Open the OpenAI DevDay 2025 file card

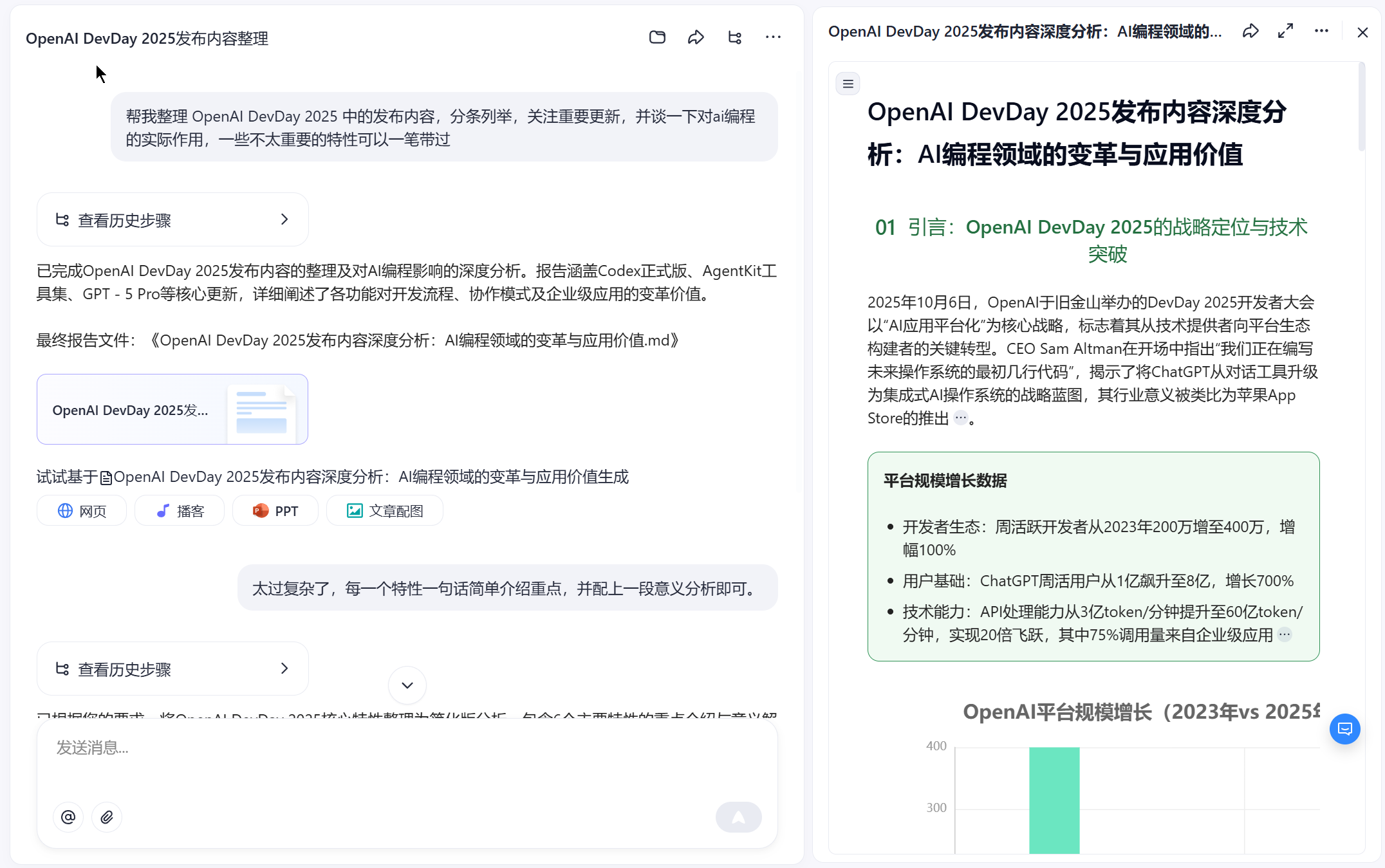(172, 410)
